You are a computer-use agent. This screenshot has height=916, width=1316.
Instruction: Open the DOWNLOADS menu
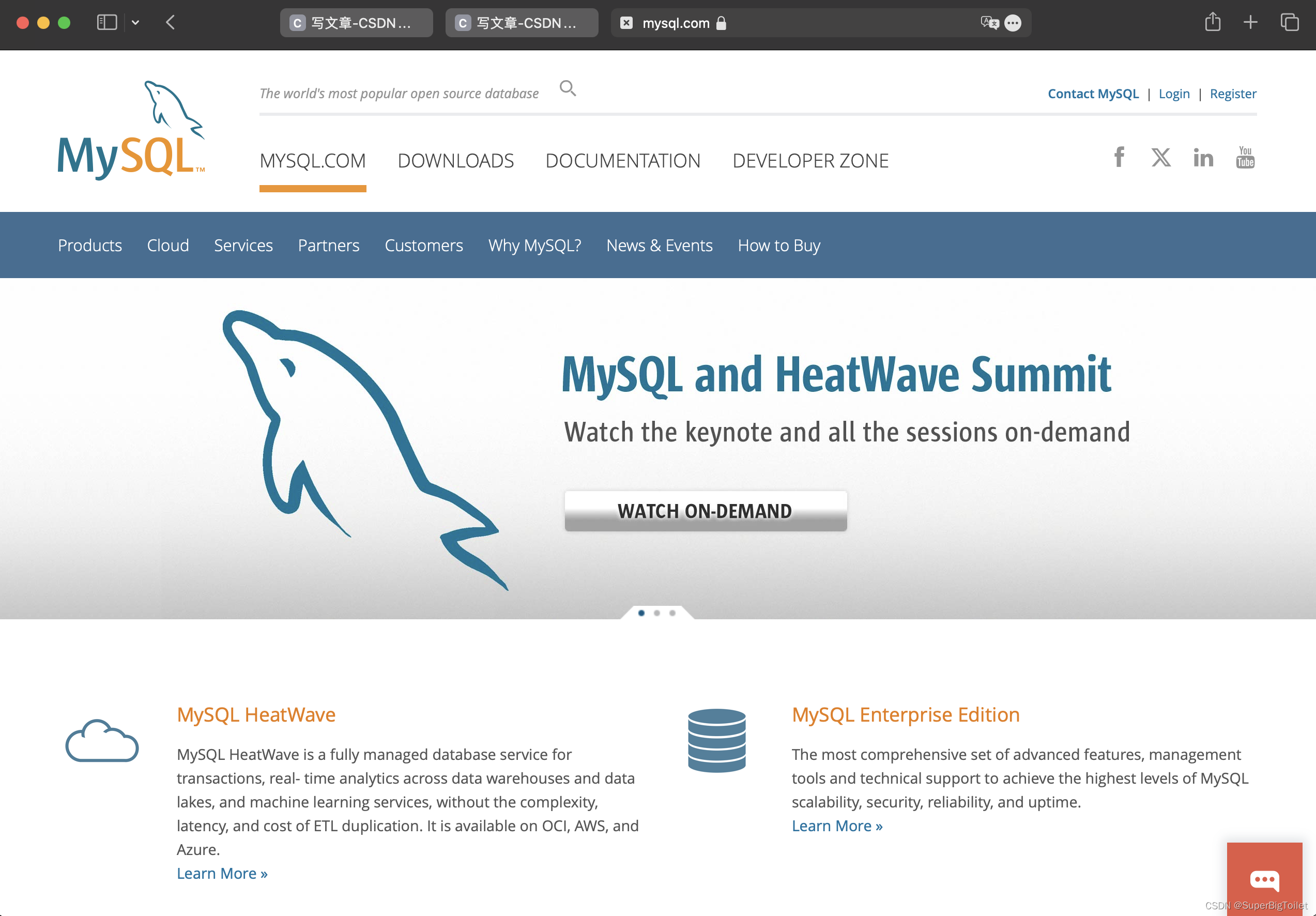click(456, 161)
